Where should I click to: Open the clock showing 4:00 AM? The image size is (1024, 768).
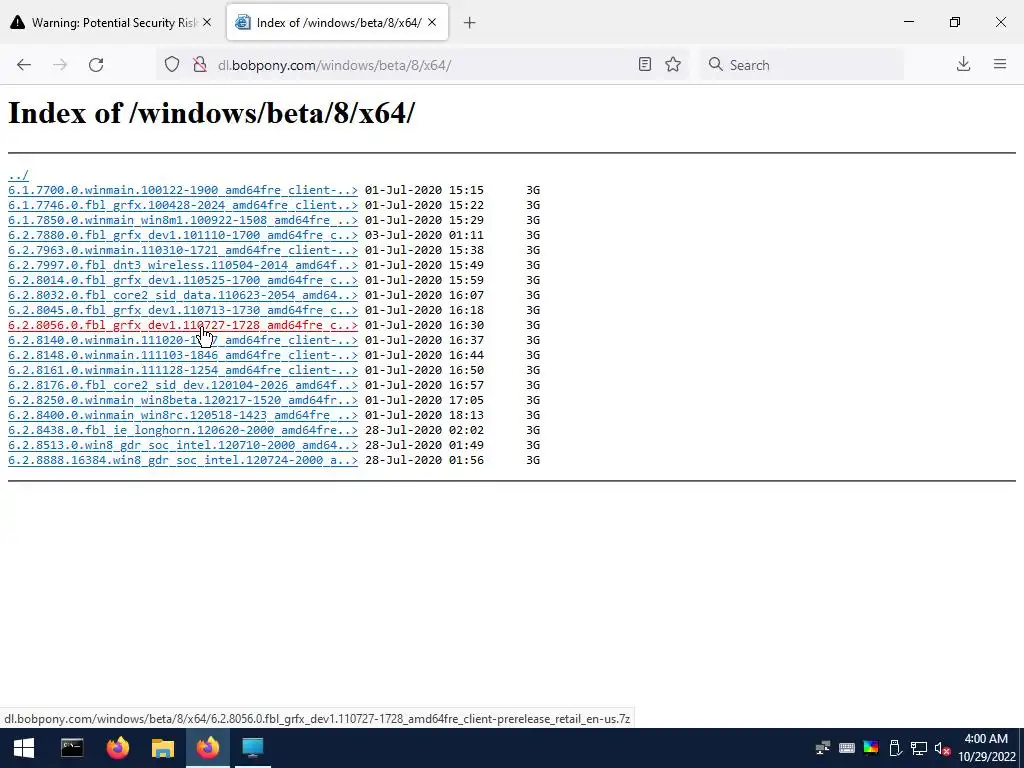(x=986, y=748)
